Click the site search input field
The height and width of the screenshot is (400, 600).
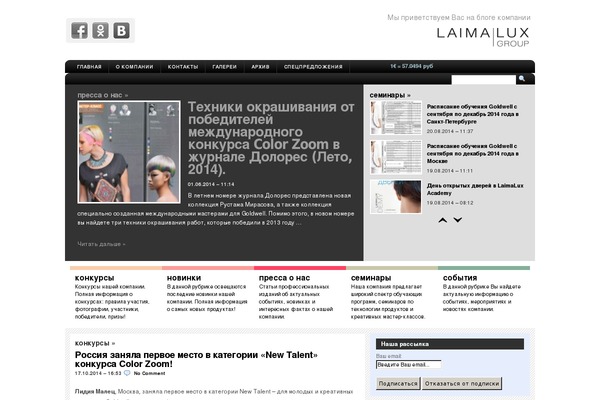pos(484,79)
